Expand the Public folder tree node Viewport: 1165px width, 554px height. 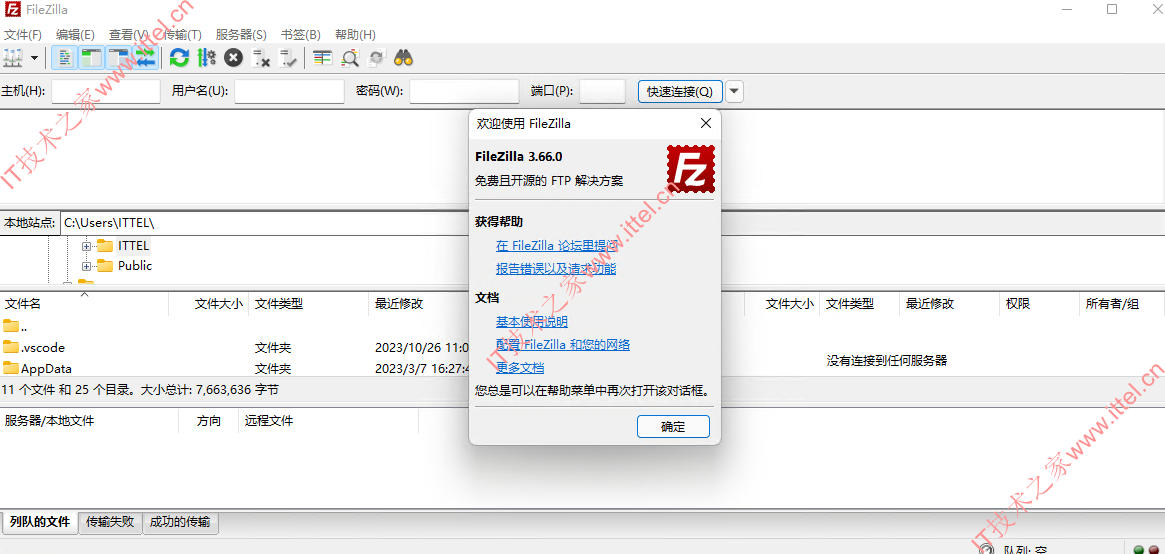[x=86, y=266]
